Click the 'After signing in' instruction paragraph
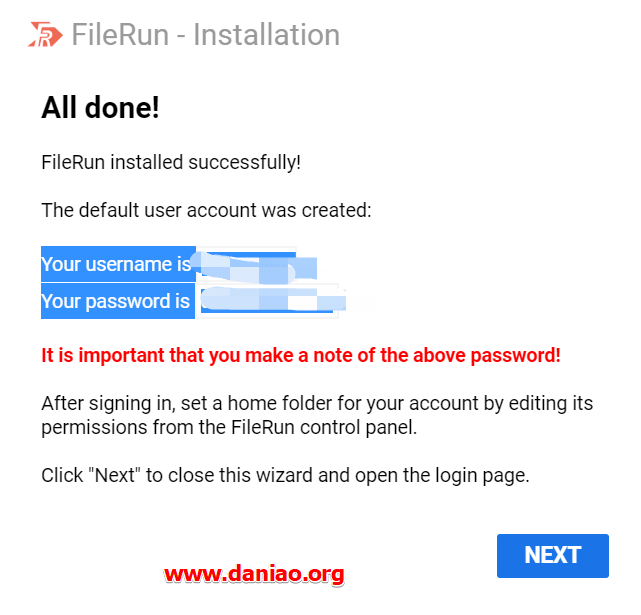 click(317, 415)
